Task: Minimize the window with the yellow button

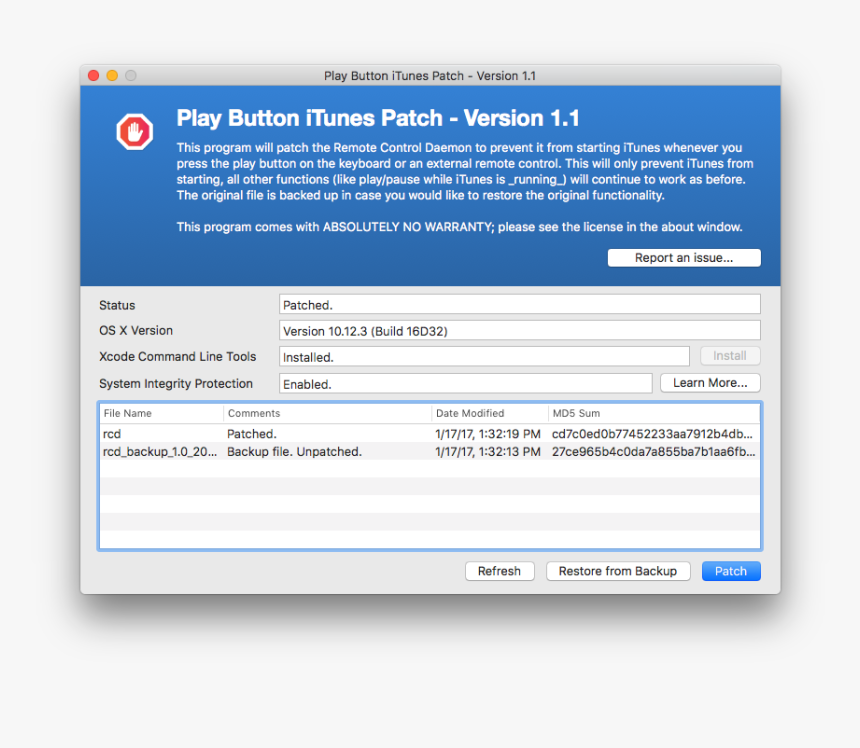Action: click(112, 75)
